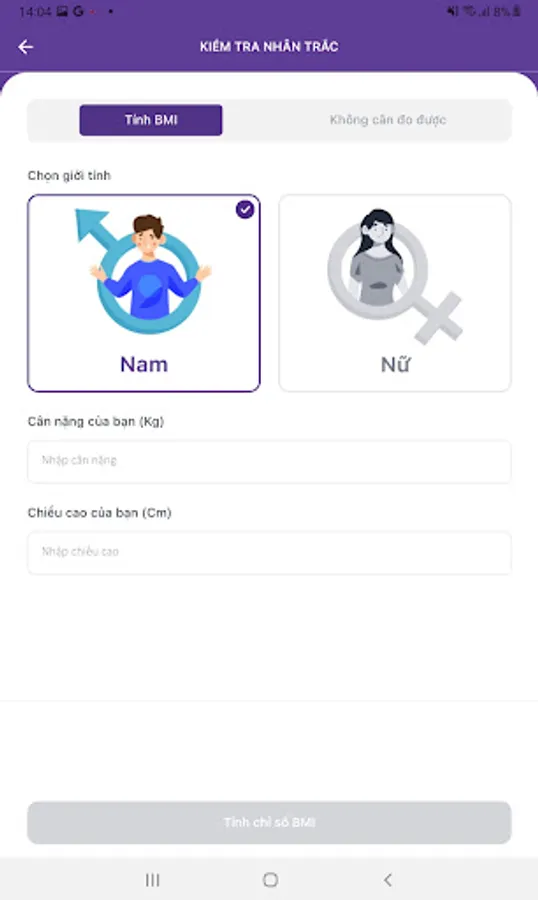Tap the back arrow in header

25,46
